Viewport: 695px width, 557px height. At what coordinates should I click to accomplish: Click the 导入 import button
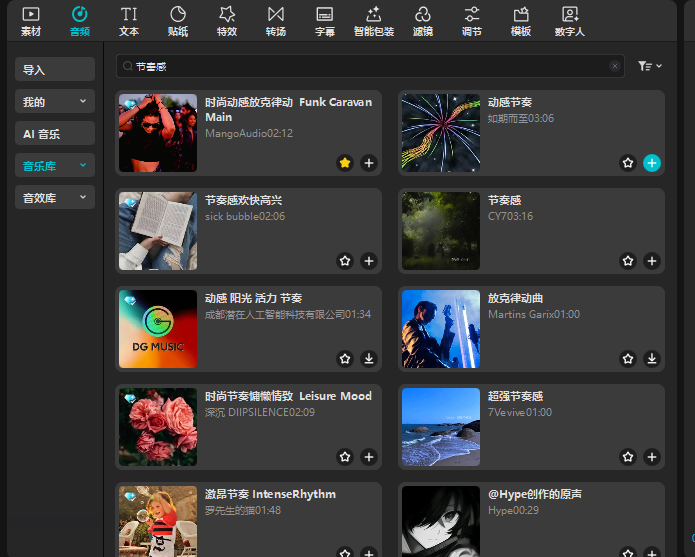click(55, 70)
